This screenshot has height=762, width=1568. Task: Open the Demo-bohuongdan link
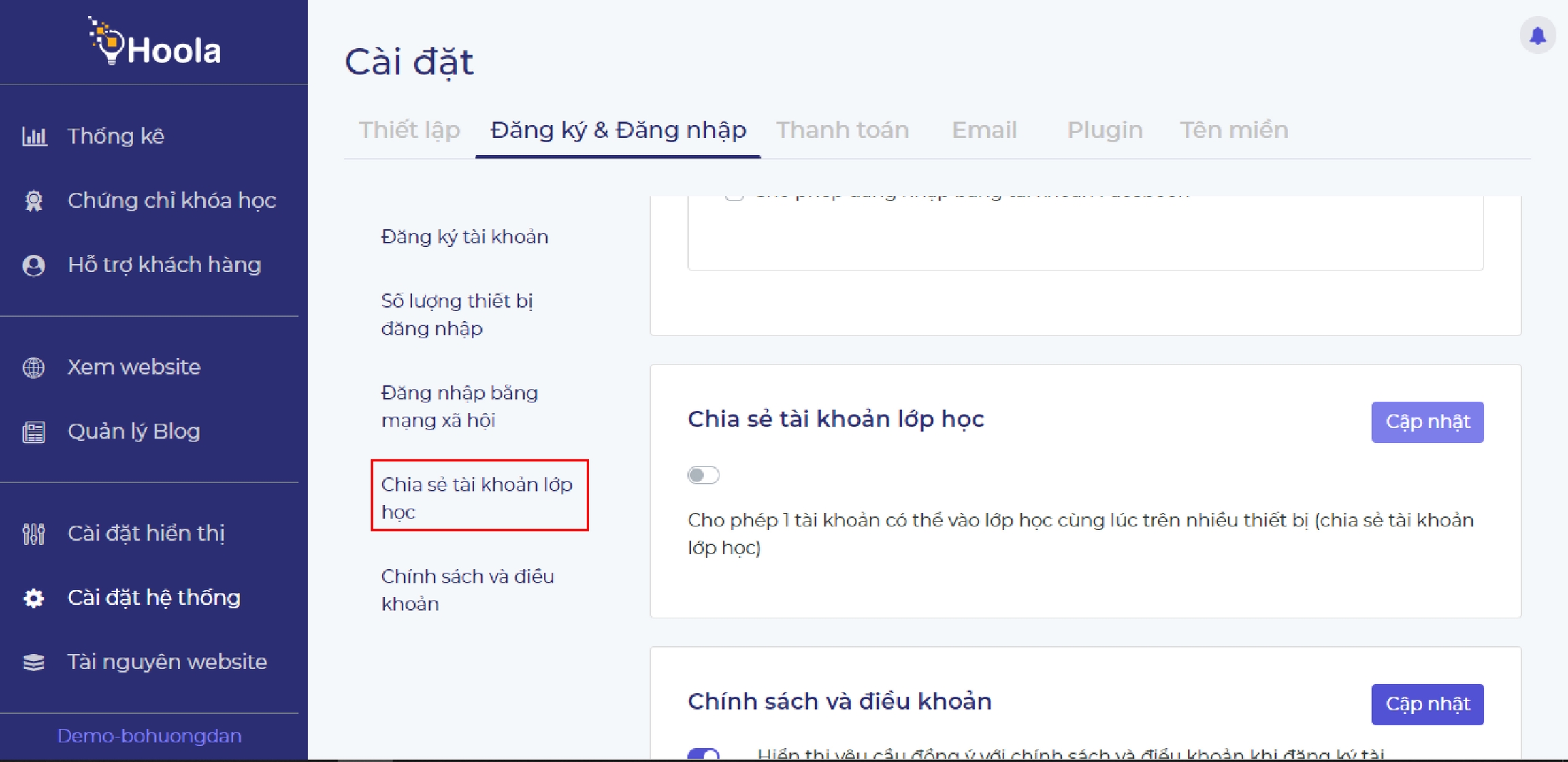coord(149,736)
